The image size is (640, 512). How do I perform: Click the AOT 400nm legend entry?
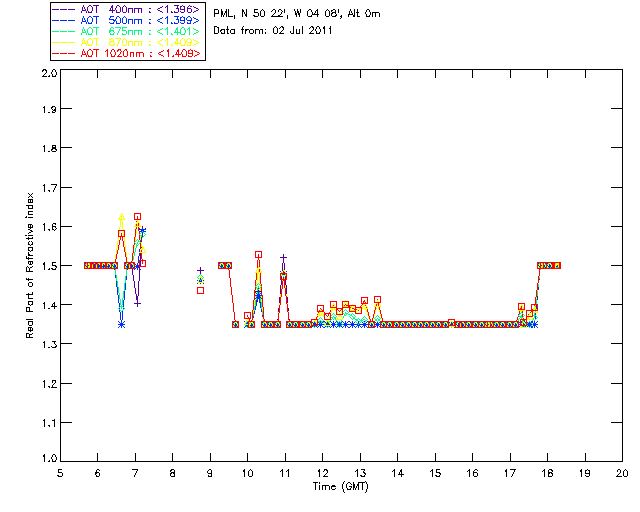coord(127,9)
